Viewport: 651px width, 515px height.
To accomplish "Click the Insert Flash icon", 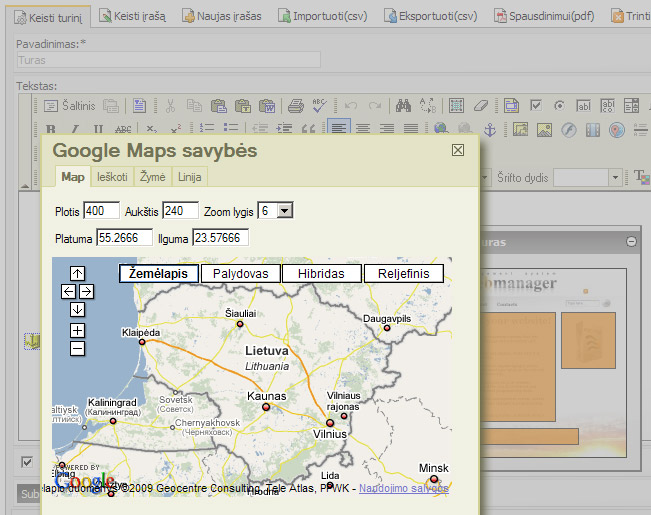I will [x=569, y=130].
